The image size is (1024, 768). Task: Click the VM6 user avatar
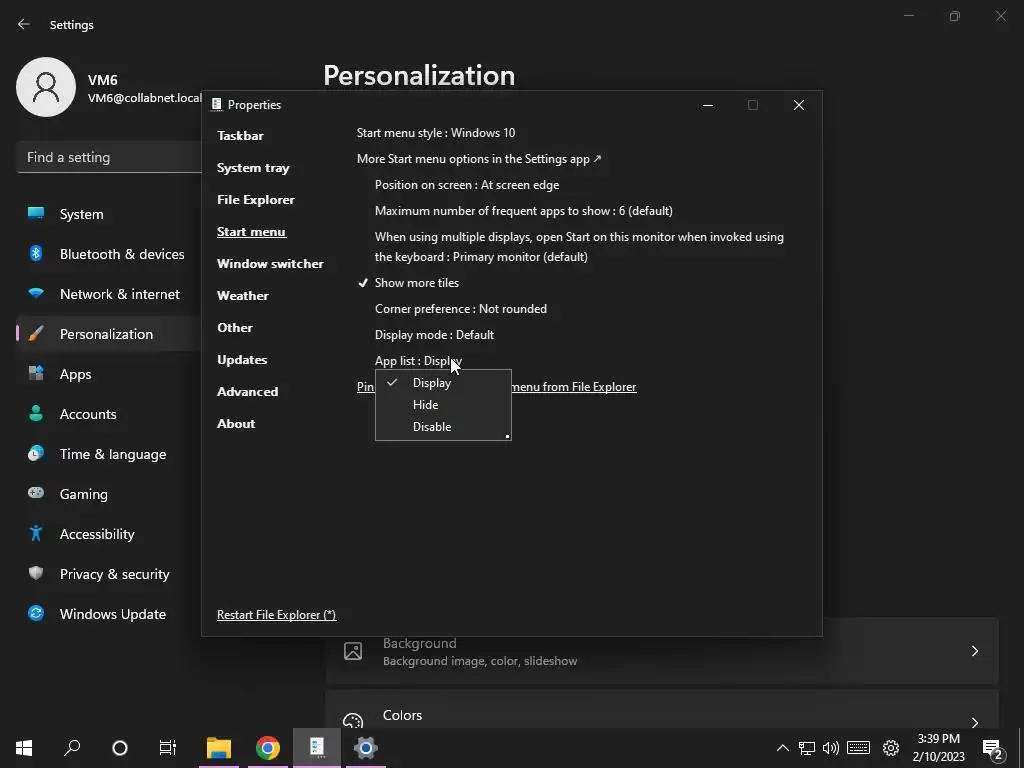[x=46, y=87]
